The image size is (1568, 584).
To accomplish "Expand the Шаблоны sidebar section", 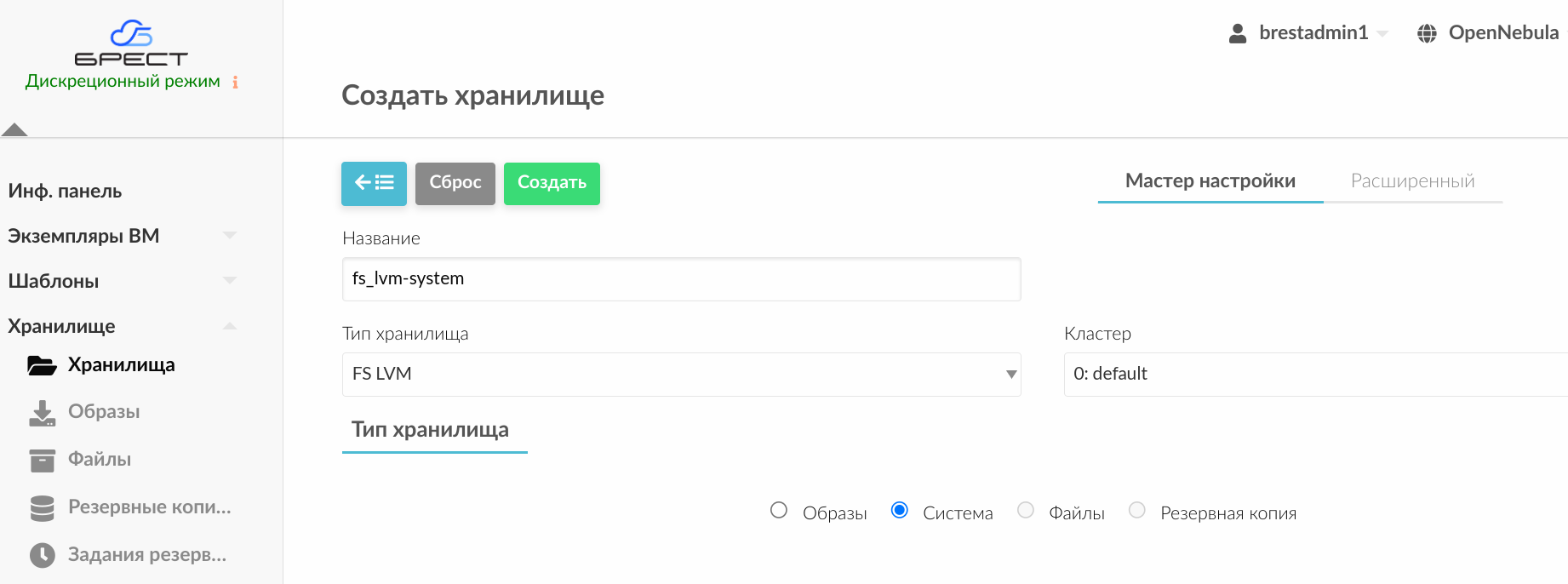I will 229,281.
